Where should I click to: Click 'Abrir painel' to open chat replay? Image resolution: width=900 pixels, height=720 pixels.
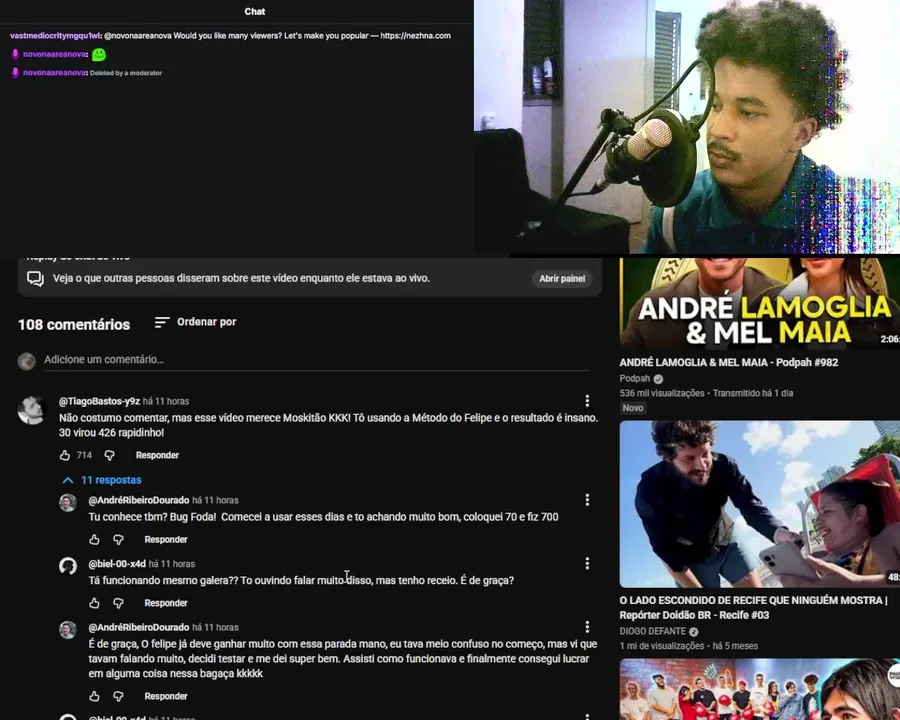pyautogui.click(x=562, y=278)
